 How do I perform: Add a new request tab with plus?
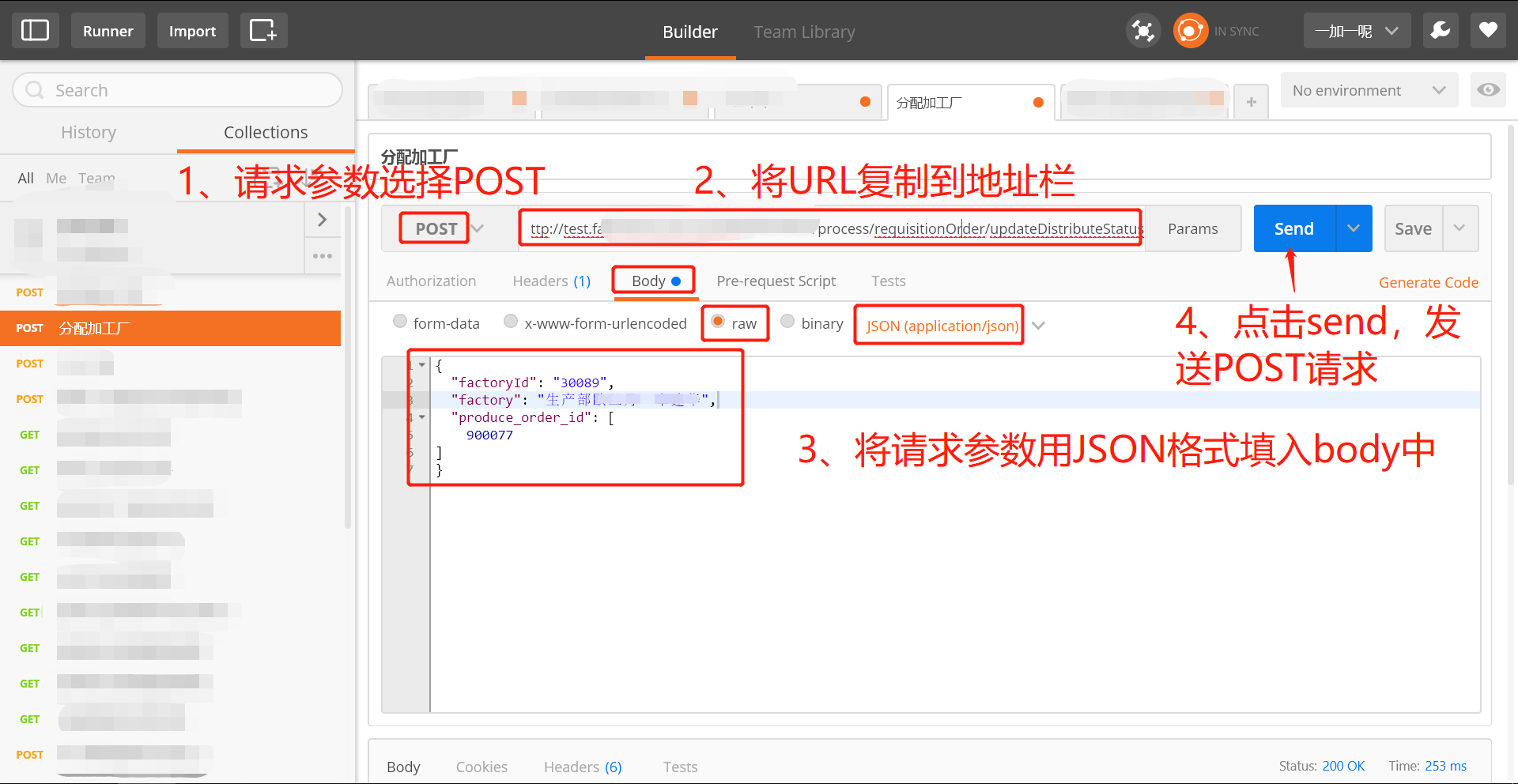tap(1251, 102)
